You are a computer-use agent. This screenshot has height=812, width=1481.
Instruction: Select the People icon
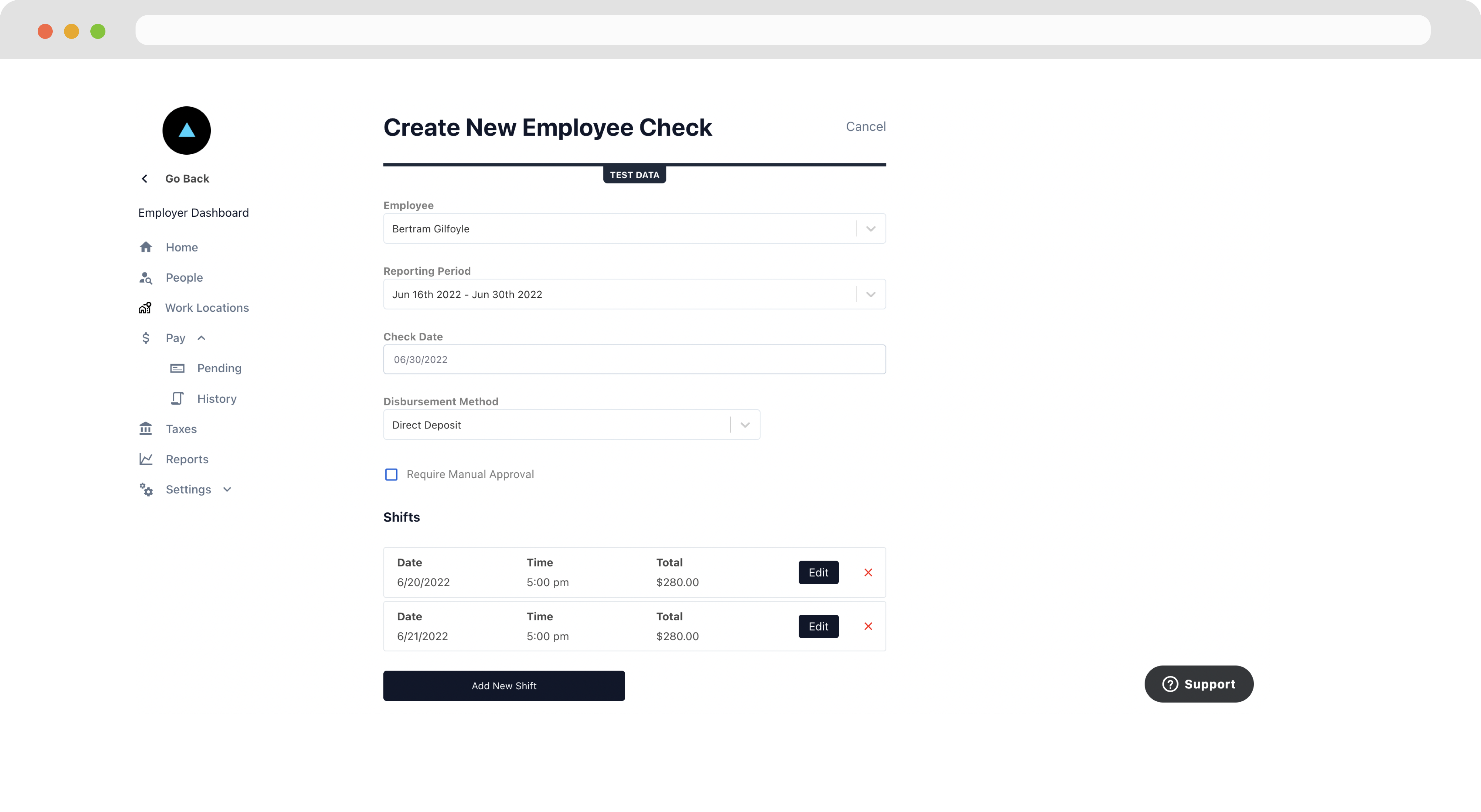pyautogui.click(x=146, y=278)
